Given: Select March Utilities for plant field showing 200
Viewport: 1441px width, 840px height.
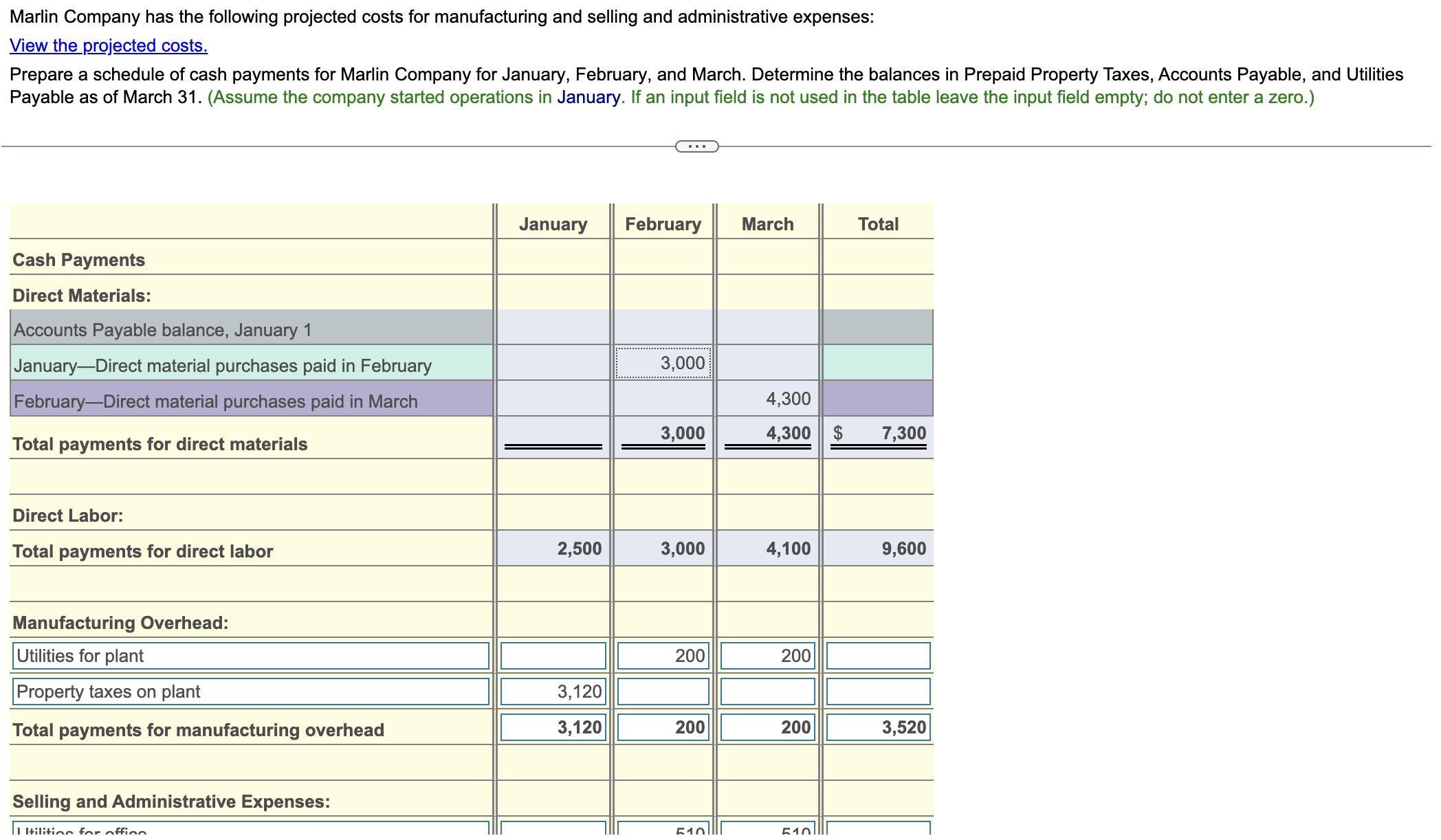Looking at the screenshot, I should click(x=767, y=656).
